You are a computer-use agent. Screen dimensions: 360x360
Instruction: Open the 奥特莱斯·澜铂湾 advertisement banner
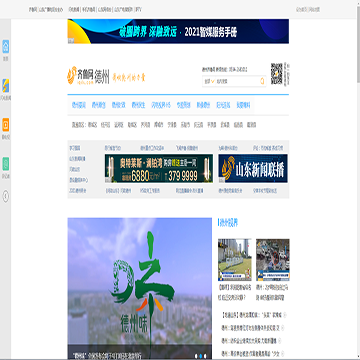click(159, 168)
